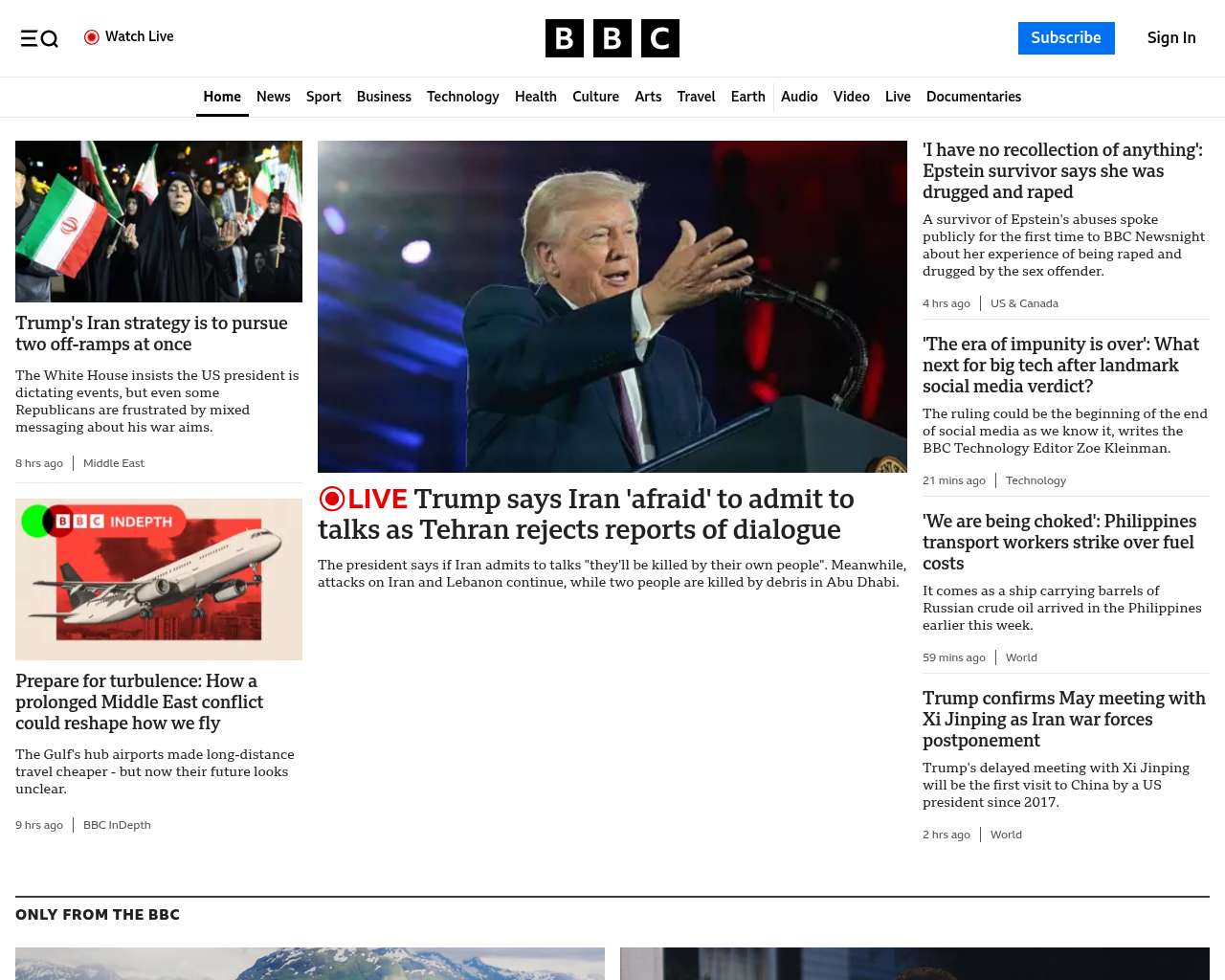Go to the Sport section
The width and height of the screenshot is (1225, 980).
pyautogui.click(x=323, y=97)
